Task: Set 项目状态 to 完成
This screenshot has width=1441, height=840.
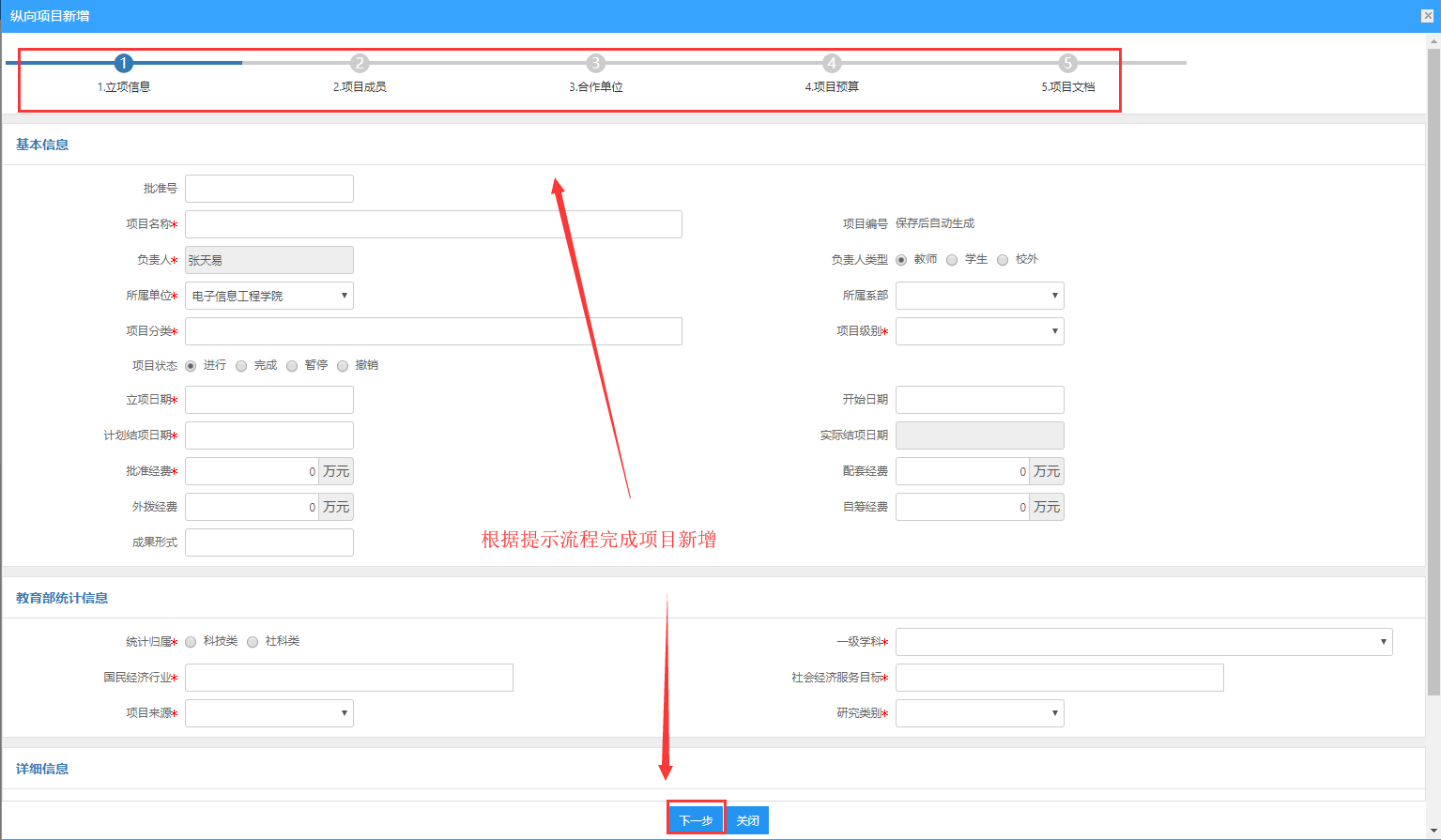Action: pos(241,366)
